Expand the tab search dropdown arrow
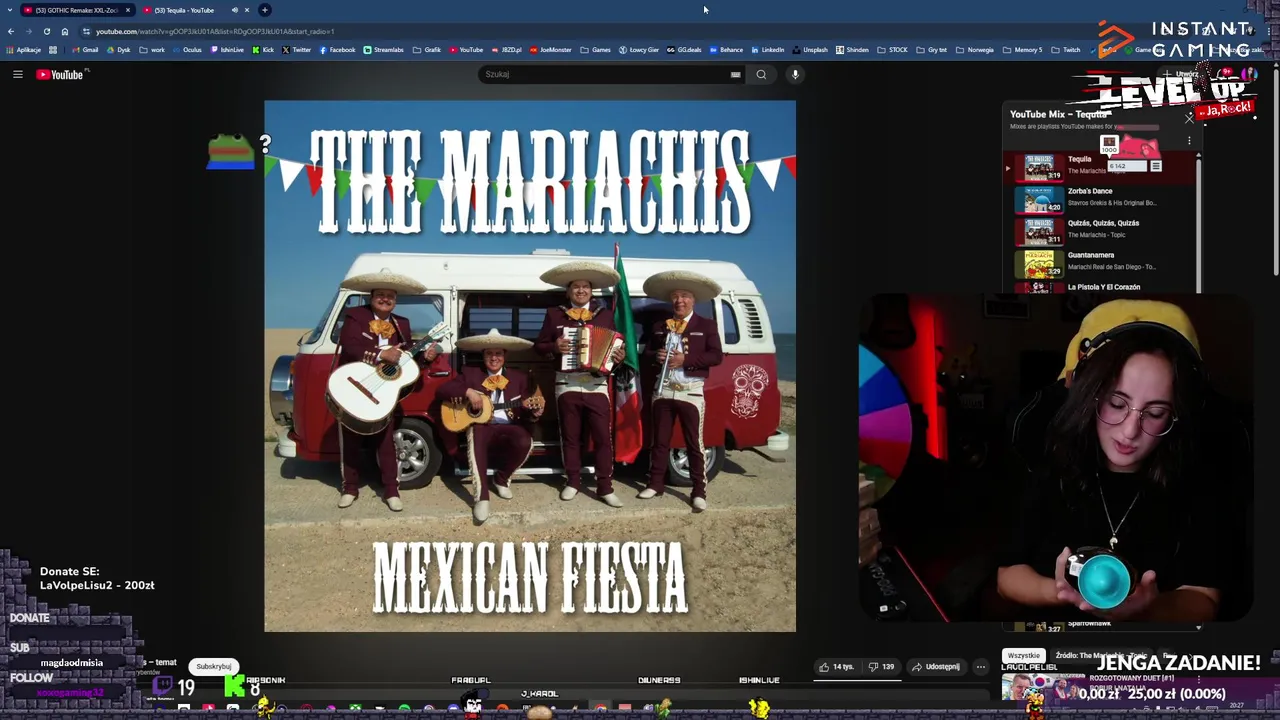The width and height of the screenshot is (1280, 720). tap(9, 10)
